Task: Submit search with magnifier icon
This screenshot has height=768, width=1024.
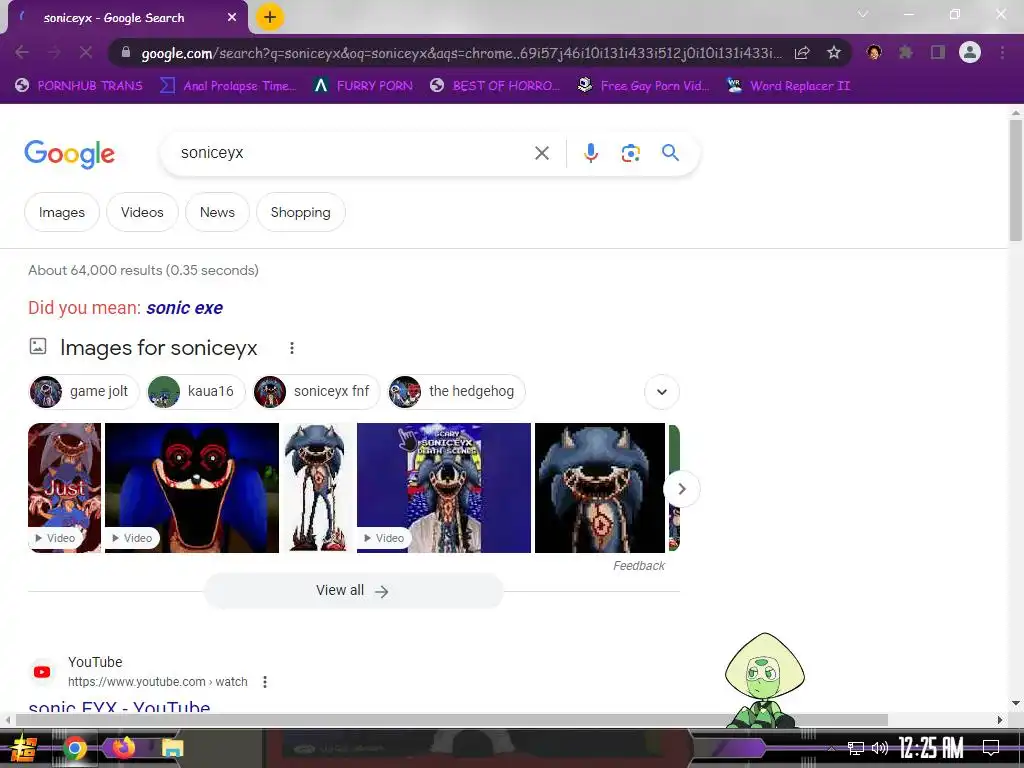Action: (x=670, y=153)
